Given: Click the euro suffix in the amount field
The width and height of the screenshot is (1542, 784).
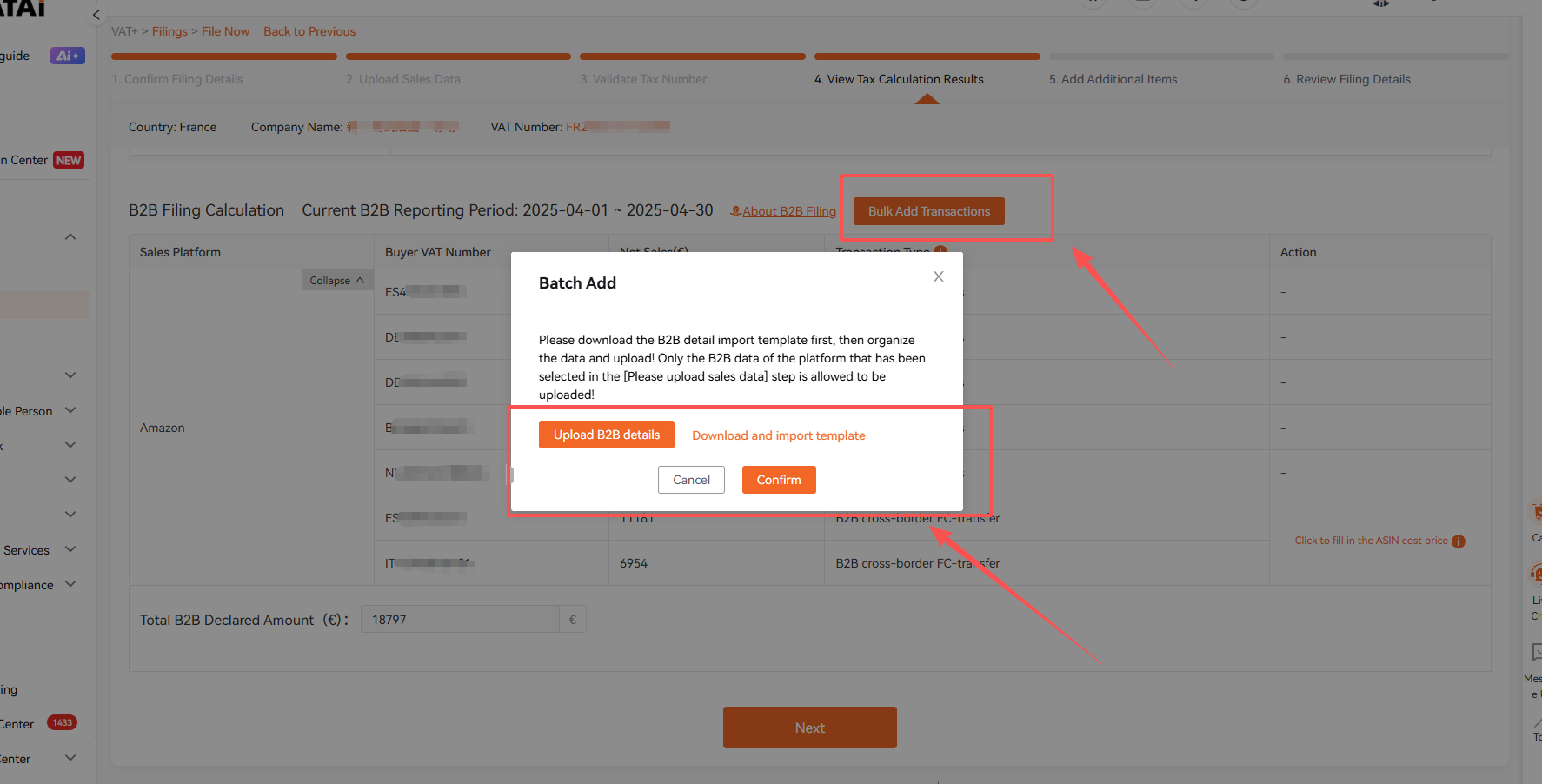Looking at the screenshot, I should click(573, 619).
